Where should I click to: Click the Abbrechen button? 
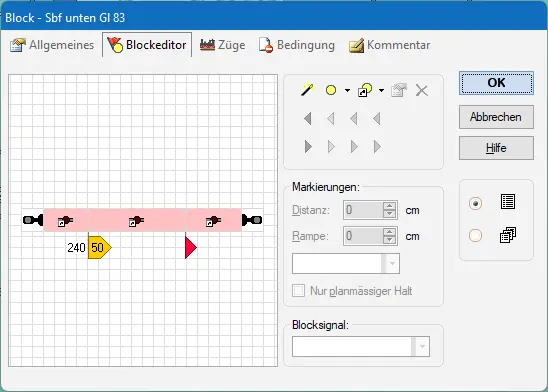[496, 117]
